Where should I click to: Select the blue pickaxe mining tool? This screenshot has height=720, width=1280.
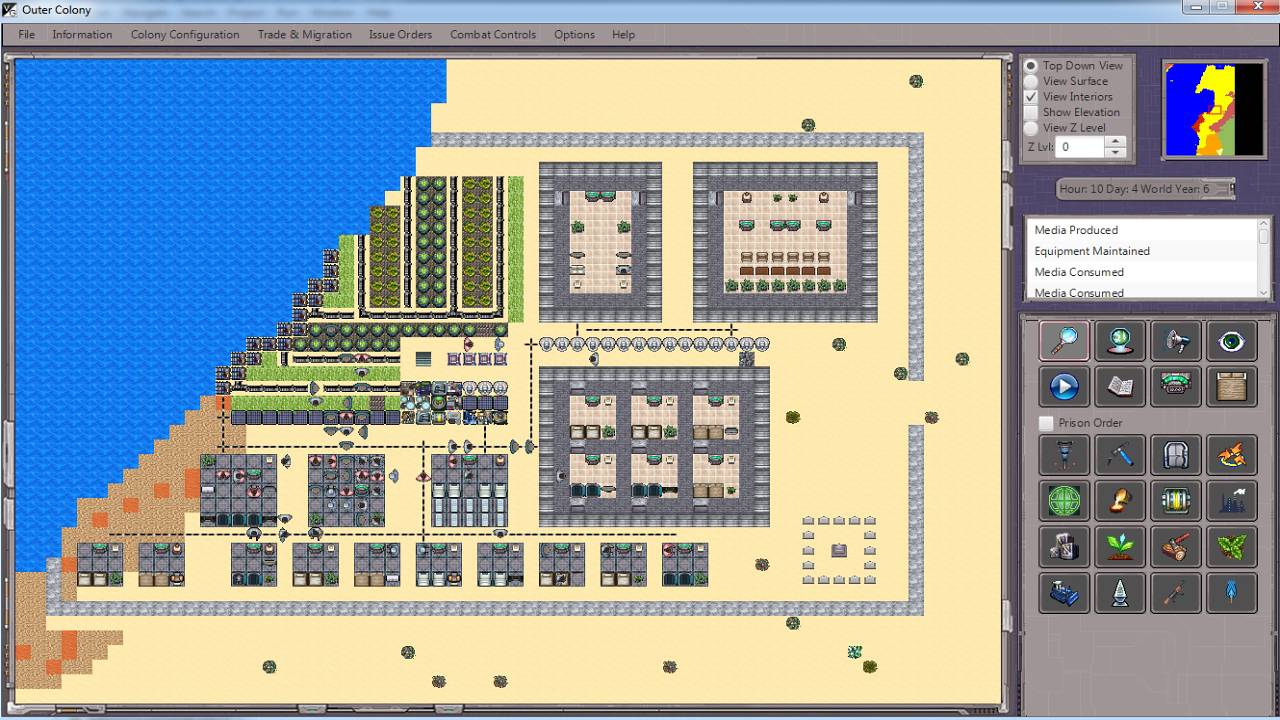1120,455
